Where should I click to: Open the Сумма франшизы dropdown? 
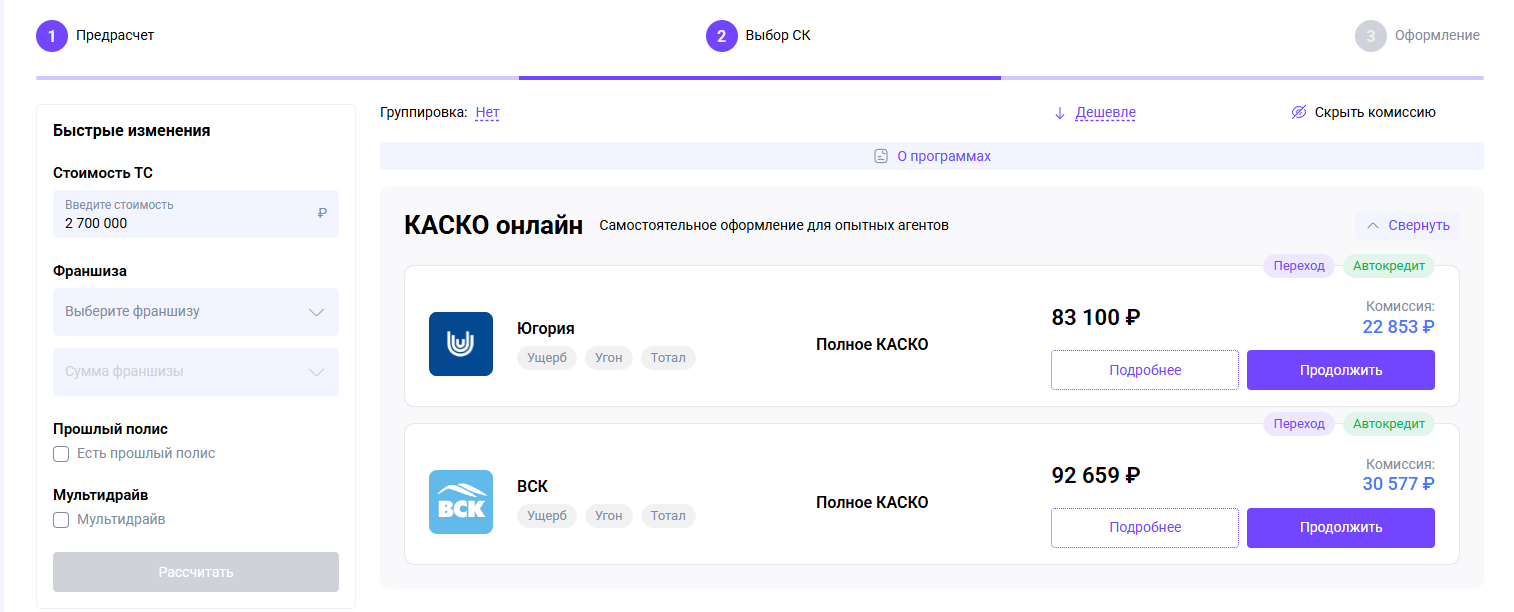pyautogui.click(x=196, y=372)
